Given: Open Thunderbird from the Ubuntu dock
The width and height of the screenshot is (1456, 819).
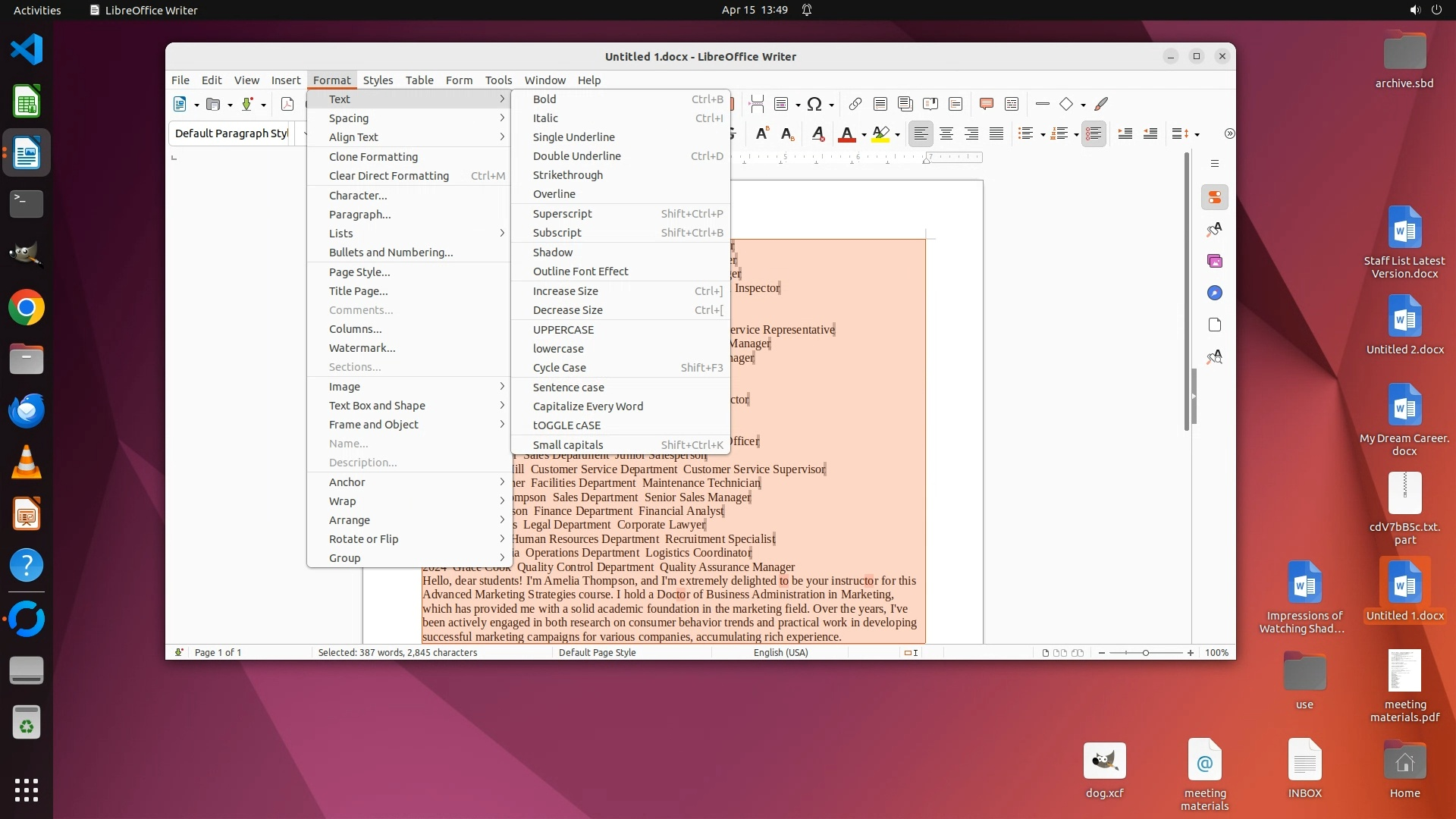Looking at the screenshot, I should point(27,411).
